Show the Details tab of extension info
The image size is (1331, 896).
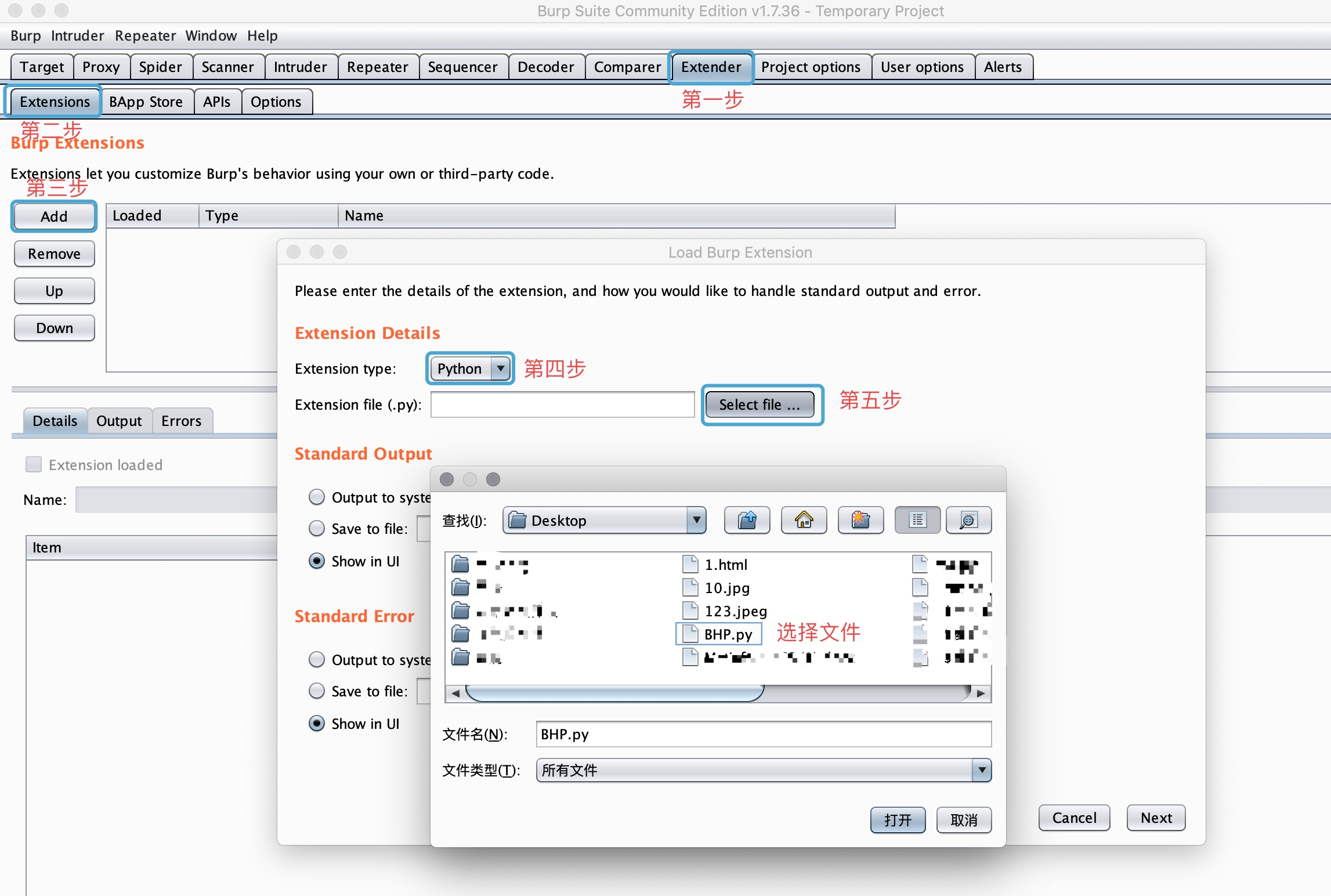point(55,421)
